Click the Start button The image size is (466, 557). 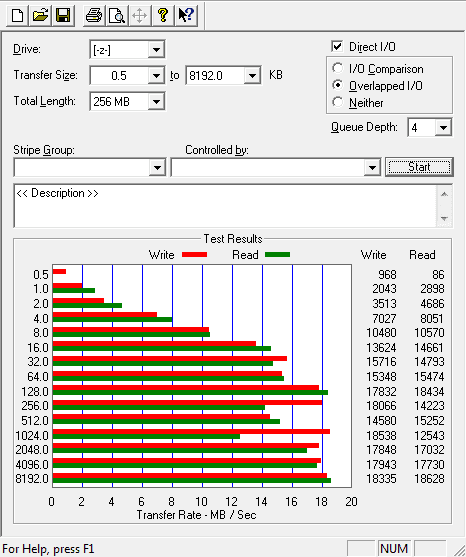tap(419, 167)
